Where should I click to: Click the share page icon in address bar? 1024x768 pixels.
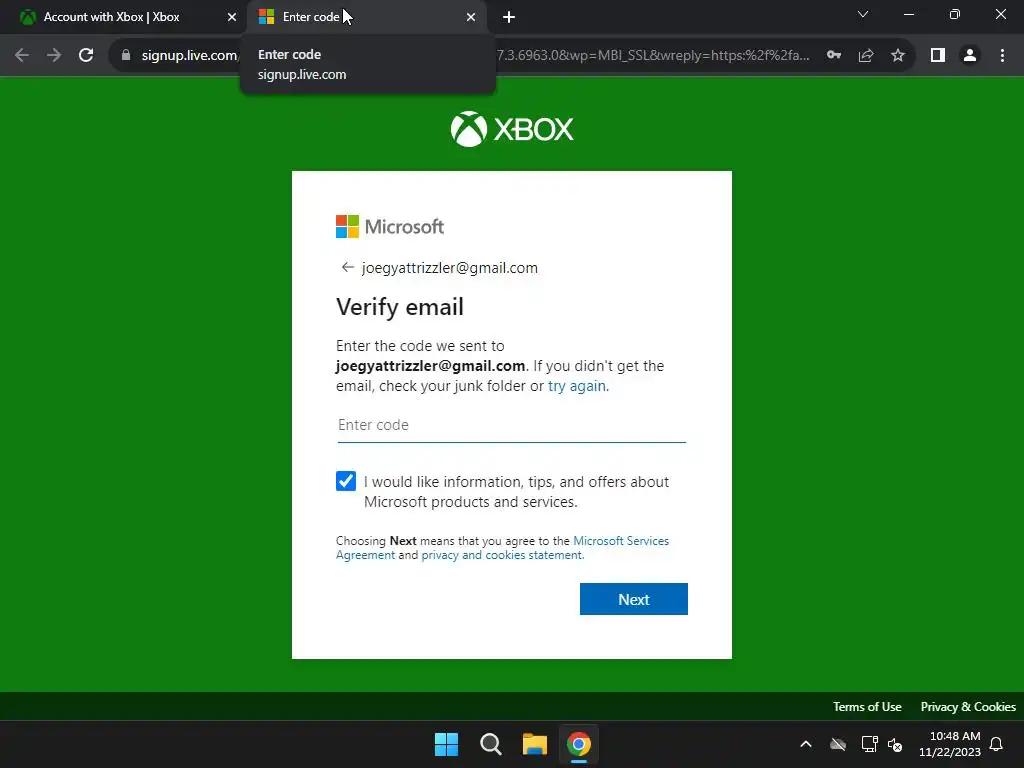tap(866, 56)
